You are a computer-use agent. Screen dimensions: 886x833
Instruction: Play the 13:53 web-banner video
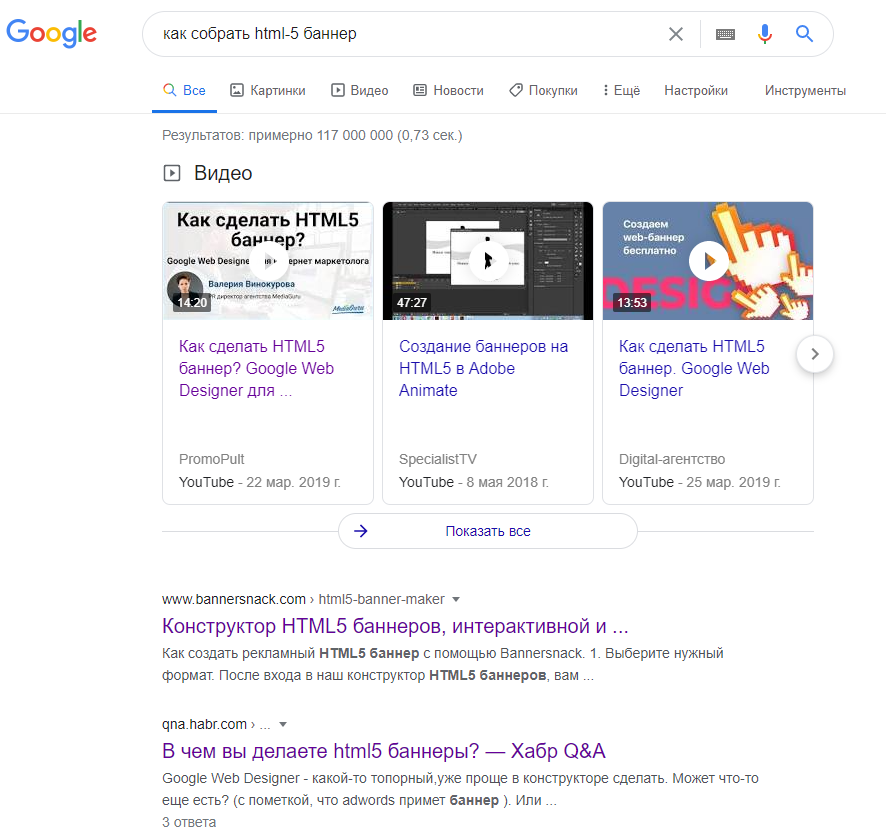tap(708, 261)
